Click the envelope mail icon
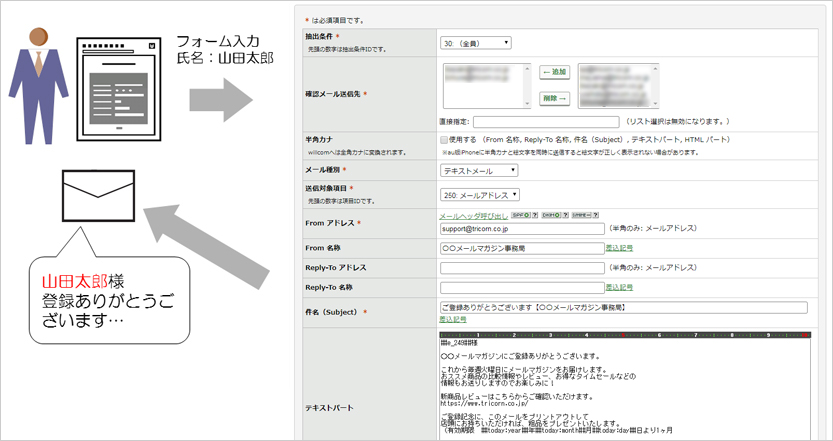Screen dimensions: 833x441 tap(98, 196)
